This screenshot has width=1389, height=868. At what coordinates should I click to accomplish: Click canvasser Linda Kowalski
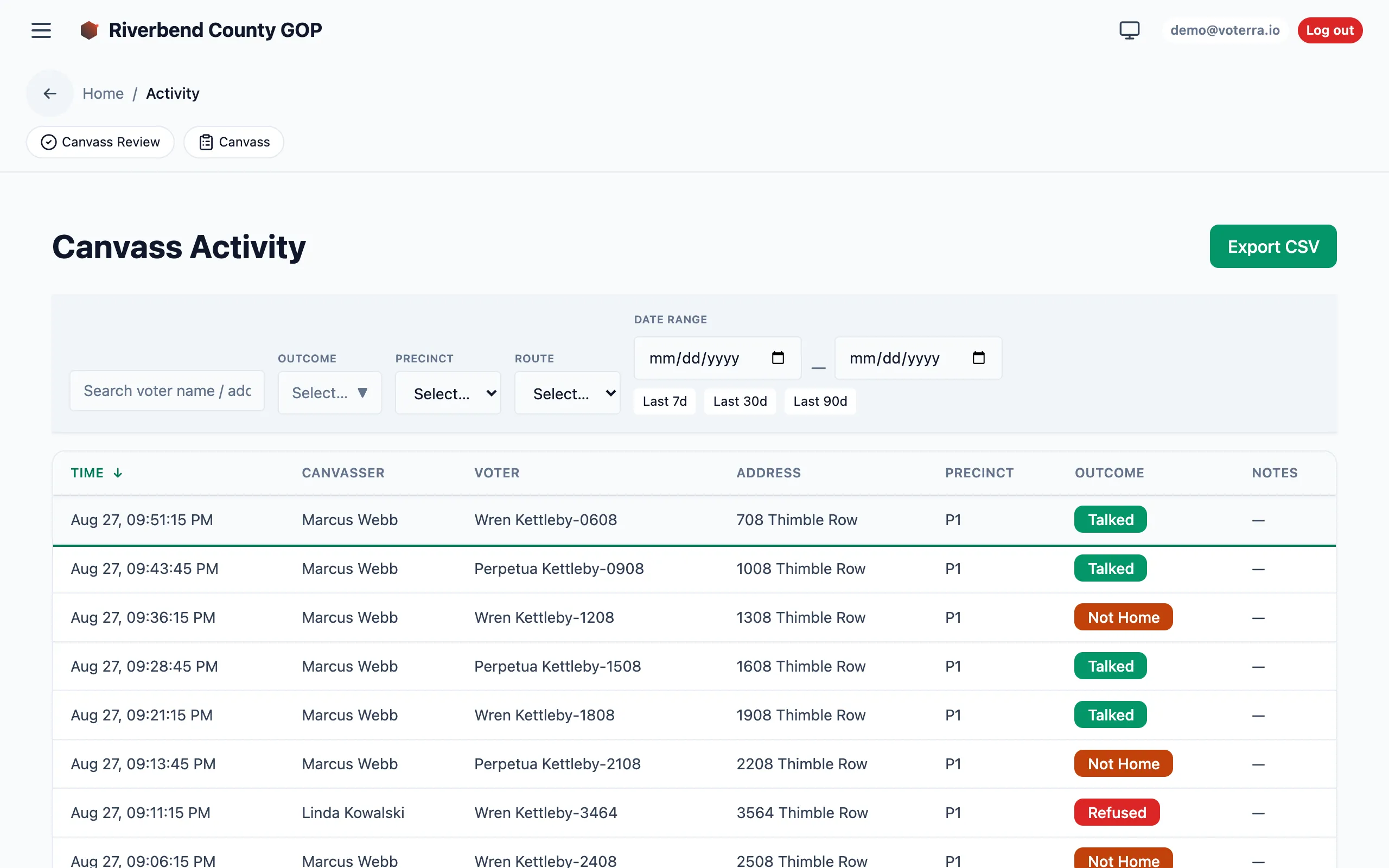[353, 813]
